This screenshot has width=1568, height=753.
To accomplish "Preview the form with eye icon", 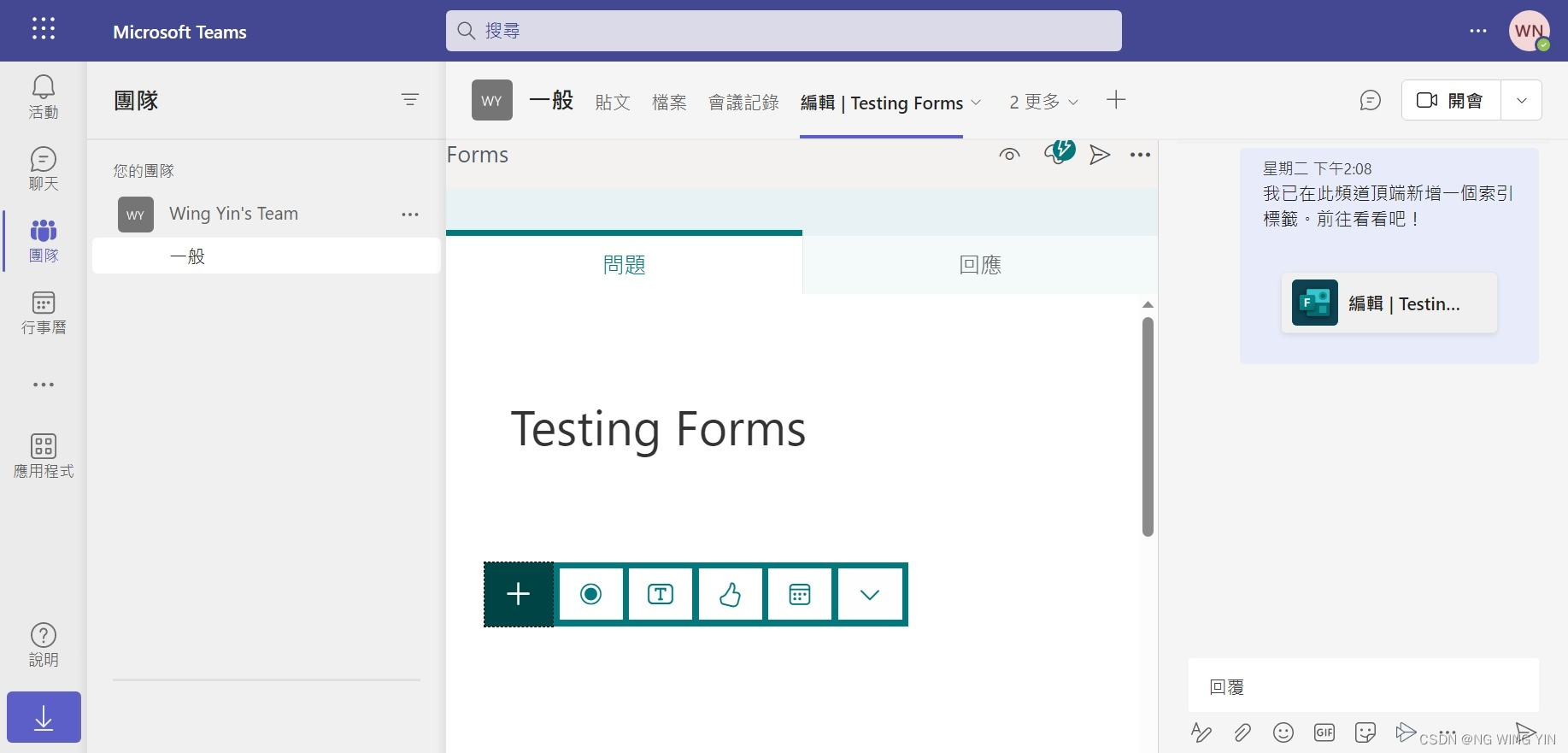I will (1010, 155).
